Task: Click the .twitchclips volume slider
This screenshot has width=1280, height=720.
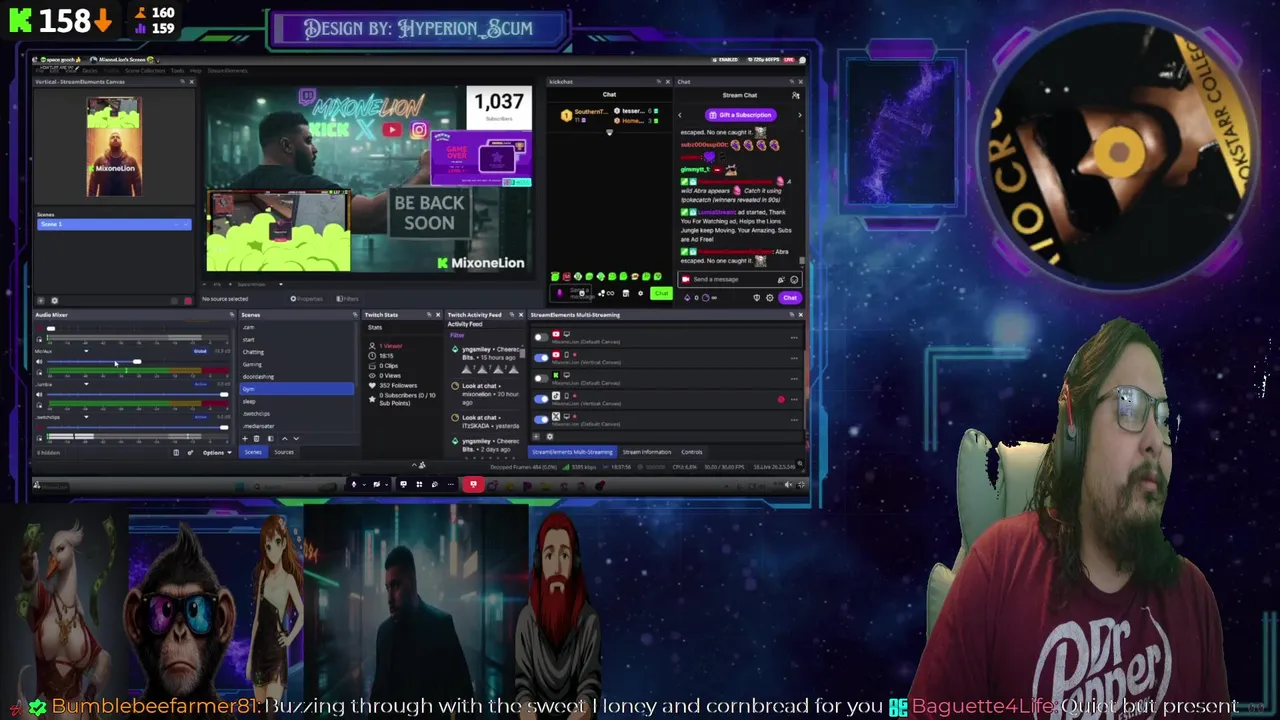Action: (x=137, y=428)
